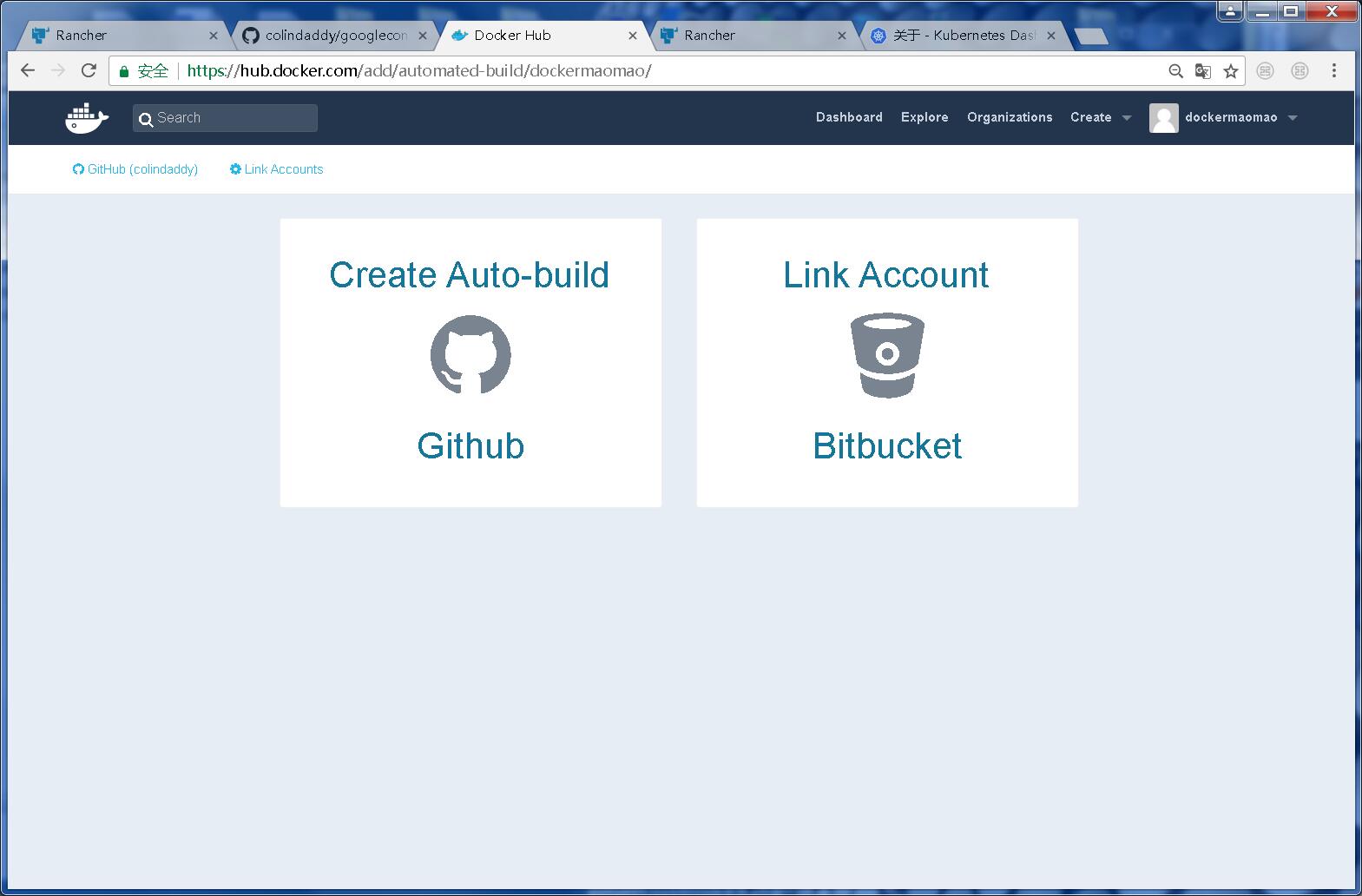Image resolution: width=1362 pixels, height=896 pixels.
Task: Click the second extension icon before the Chrome menu
Action: click(1299, 71)
